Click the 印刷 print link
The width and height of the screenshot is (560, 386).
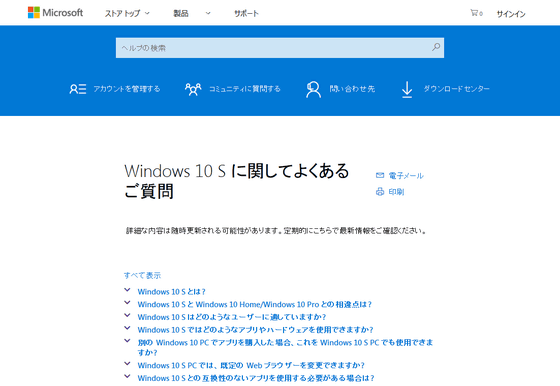tap(396, 192)
